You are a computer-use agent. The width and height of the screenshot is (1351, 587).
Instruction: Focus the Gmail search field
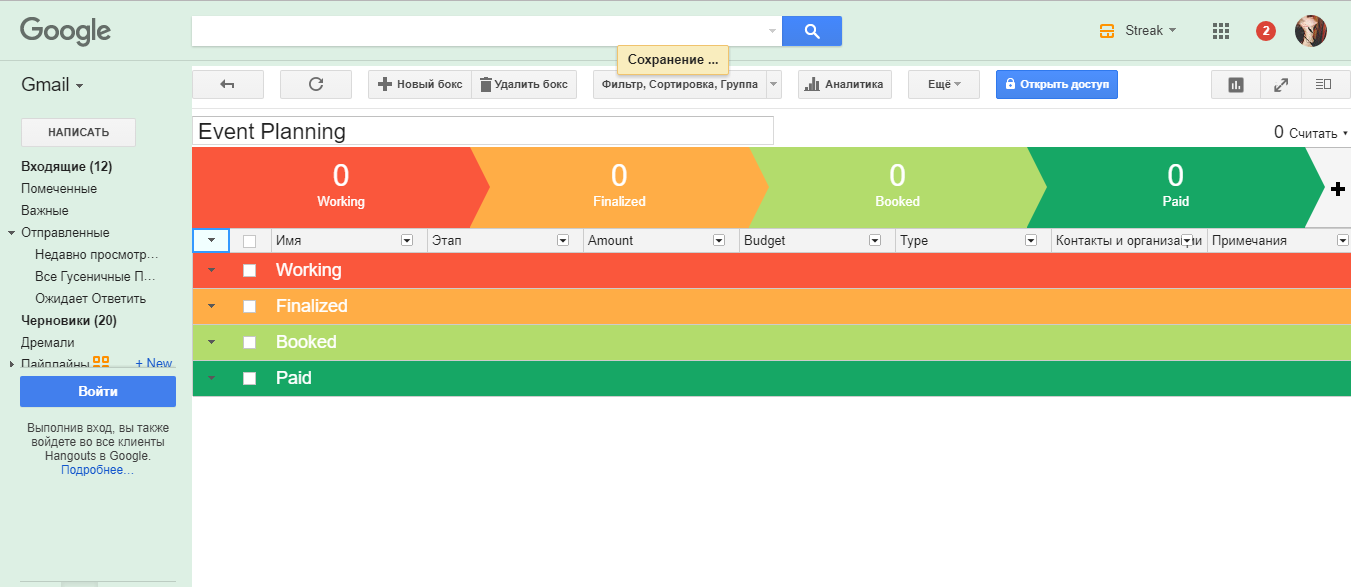(x=479, y=31)
